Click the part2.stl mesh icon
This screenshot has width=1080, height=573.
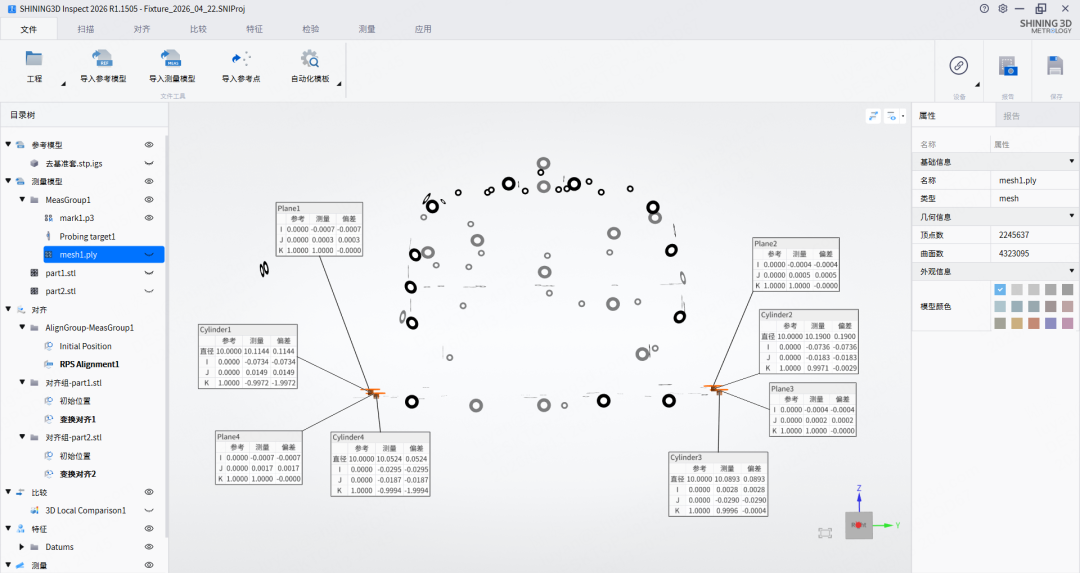coord(34,291)
